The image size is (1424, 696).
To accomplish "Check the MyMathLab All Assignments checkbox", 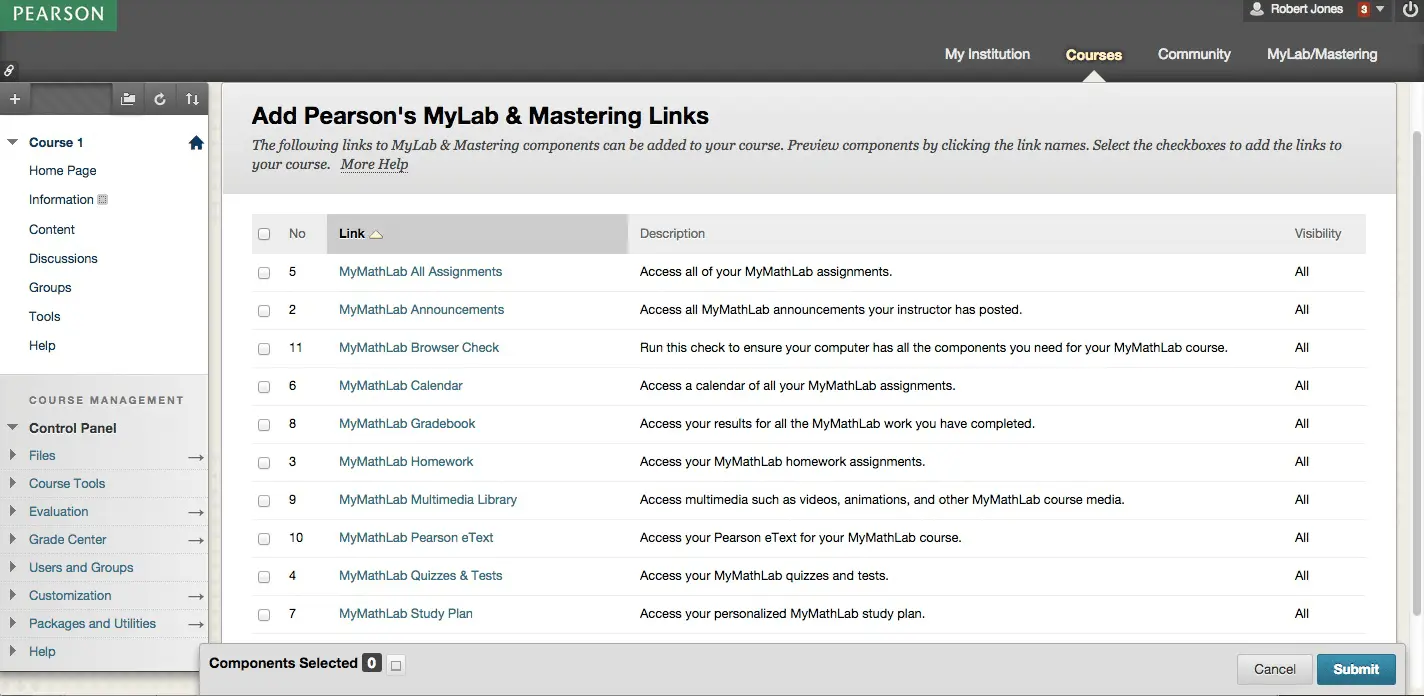I will pos(264,273).
